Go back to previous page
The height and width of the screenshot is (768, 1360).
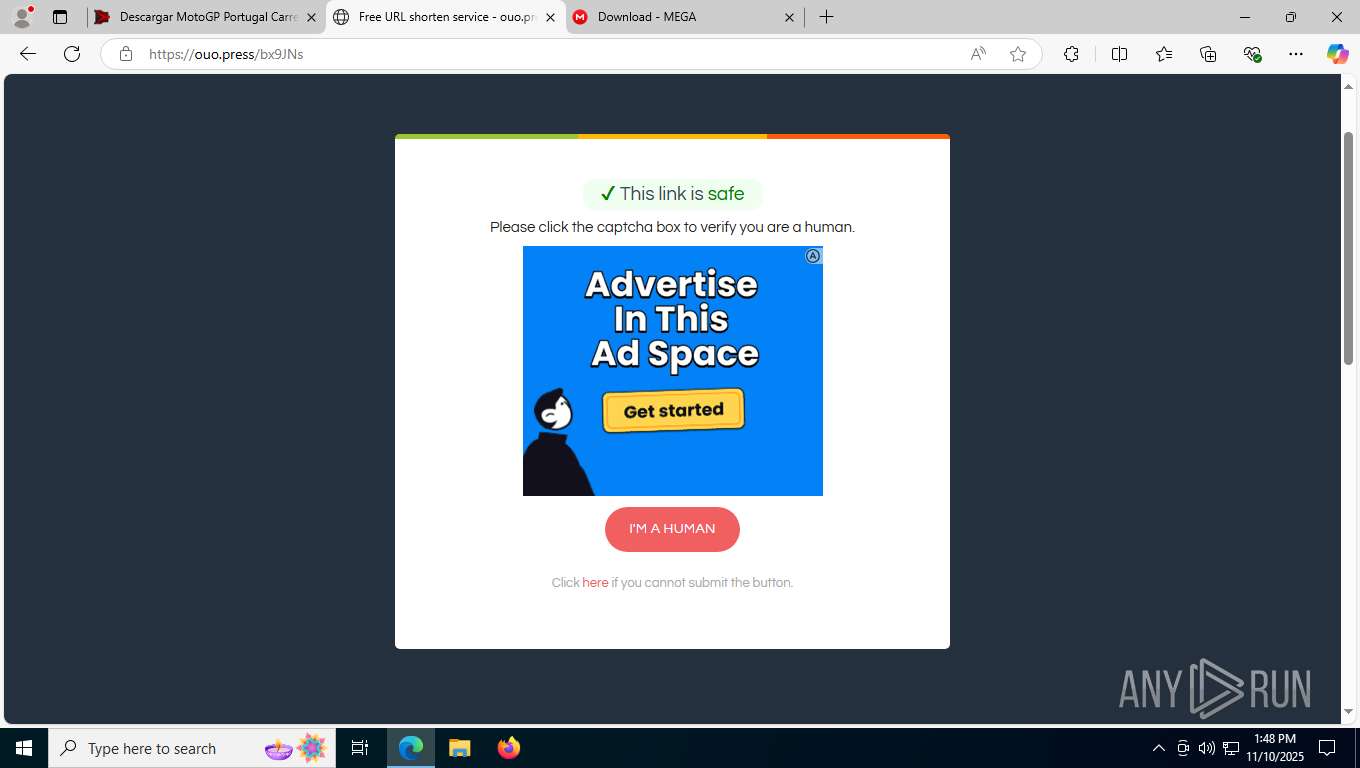[x=28, y=54]
